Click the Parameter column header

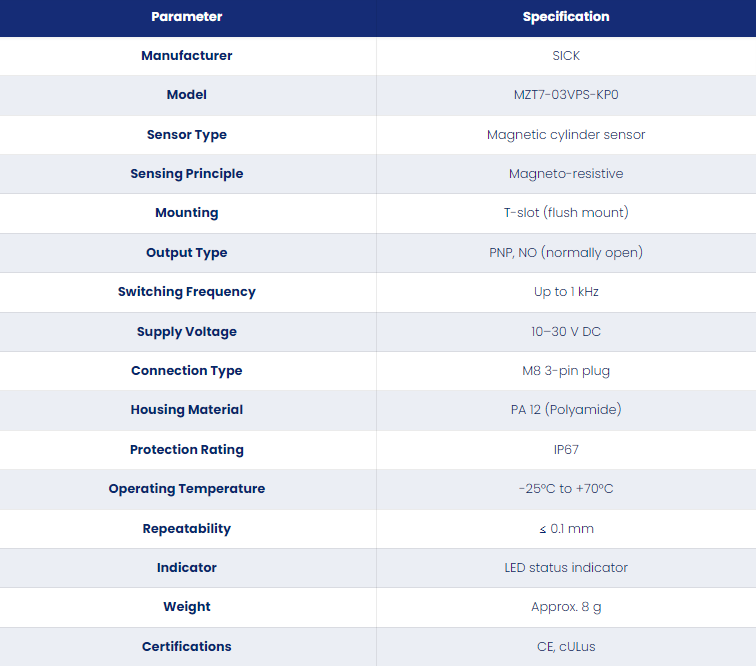point(187,17)
